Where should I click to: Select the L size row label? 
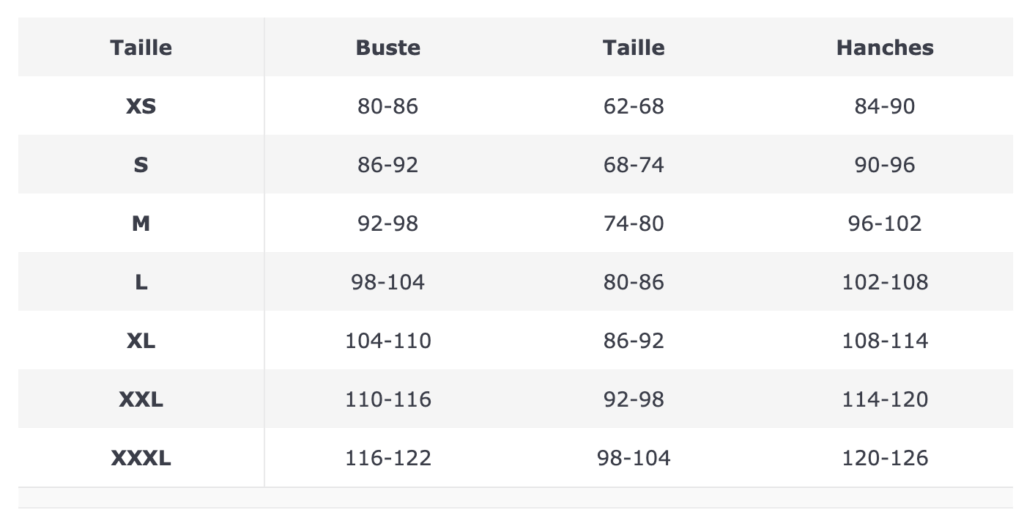[141, 282]
